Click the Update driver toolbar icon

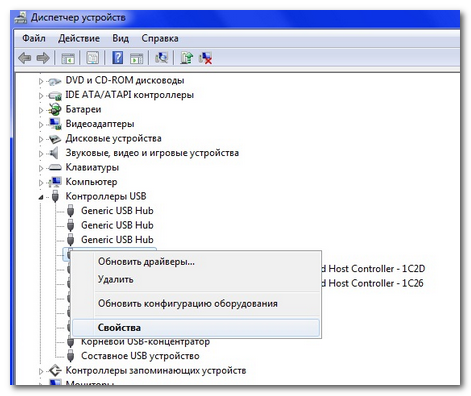click(187, 58)
